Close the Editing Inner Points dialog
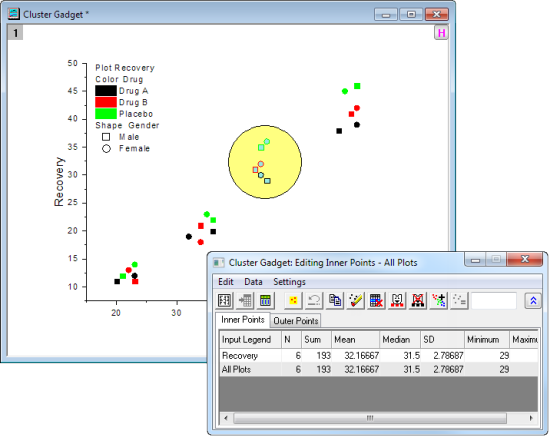Screen dimensions: 550x437 525,260
